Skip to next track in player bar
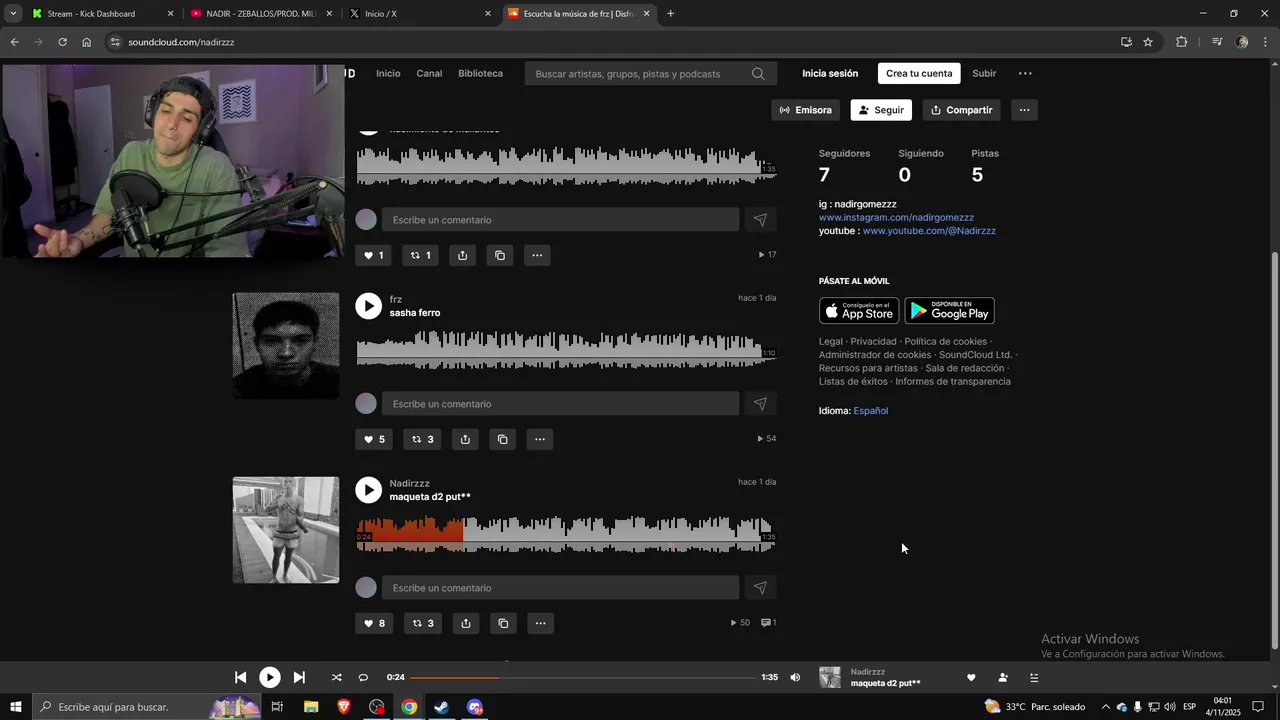 299,677
